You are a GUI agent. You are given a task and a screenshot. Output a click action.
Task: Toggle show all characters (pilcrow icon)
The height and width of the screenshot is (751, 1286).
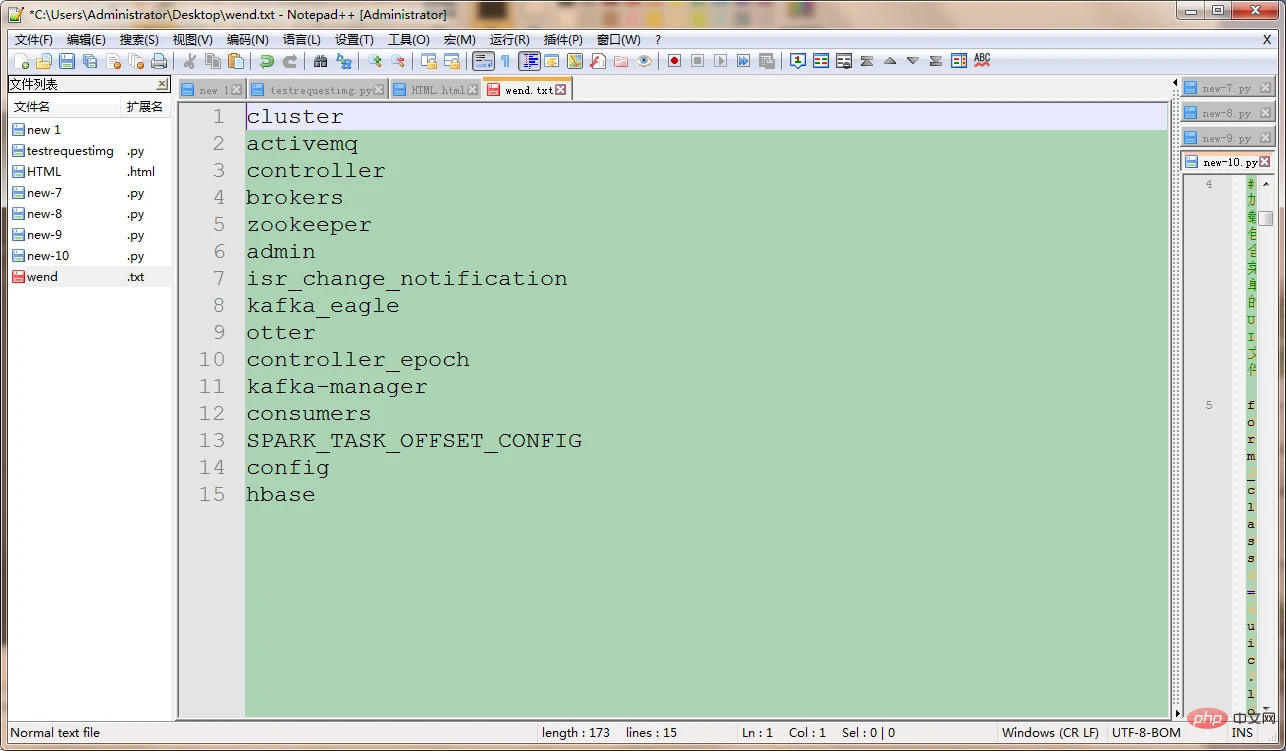[505, 61]
